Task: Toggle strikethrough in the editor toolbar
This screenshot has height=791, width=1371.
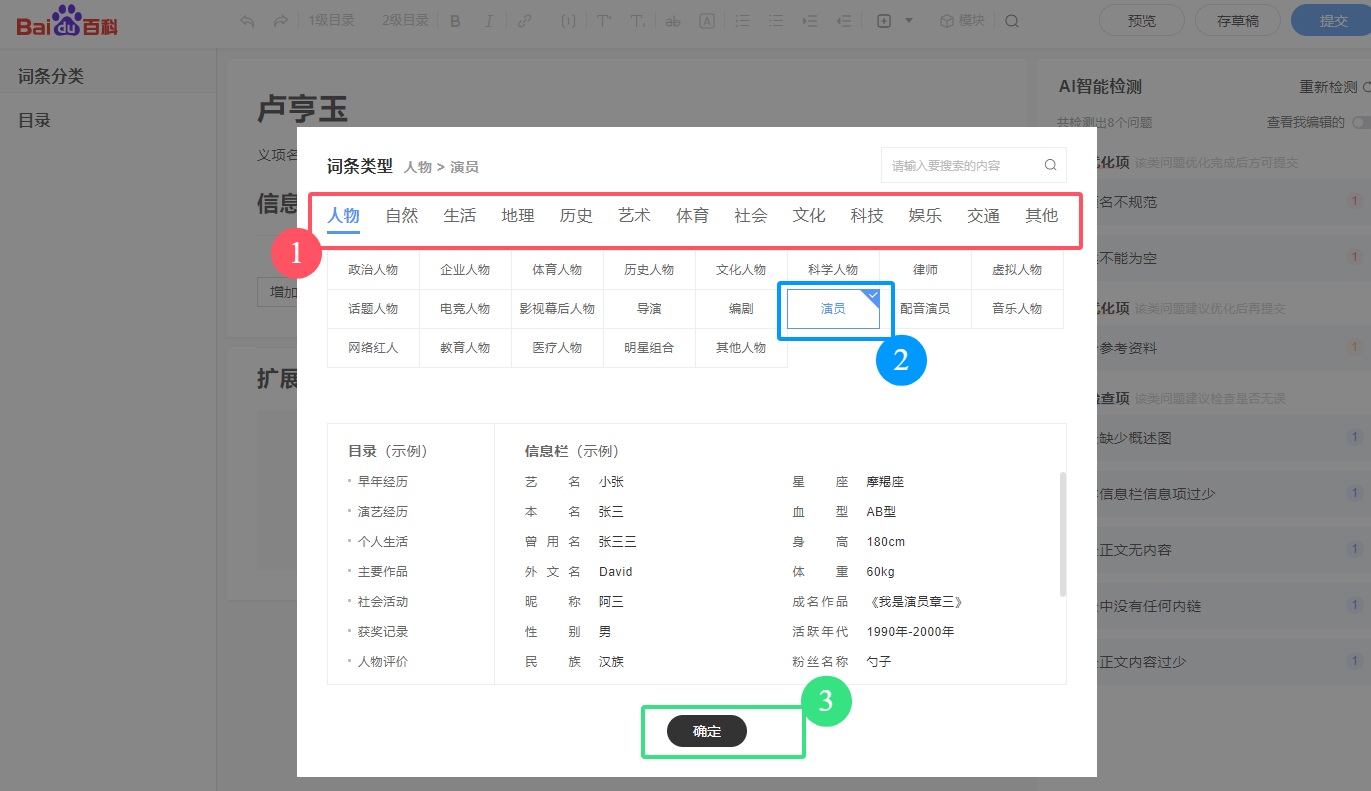Action: coord(672,21)
